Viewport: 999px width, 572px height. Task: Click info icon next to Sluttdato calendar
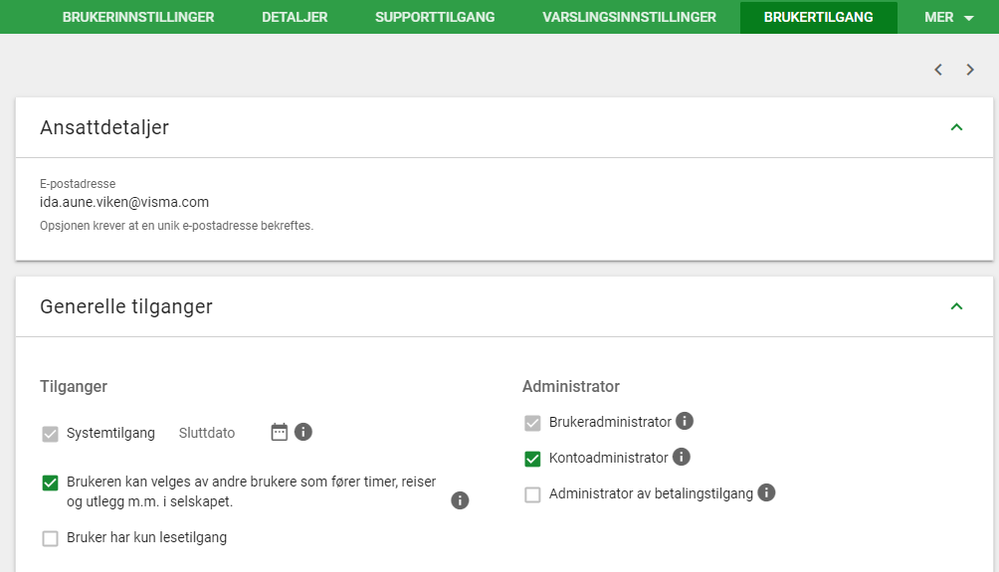click(304, 432)
